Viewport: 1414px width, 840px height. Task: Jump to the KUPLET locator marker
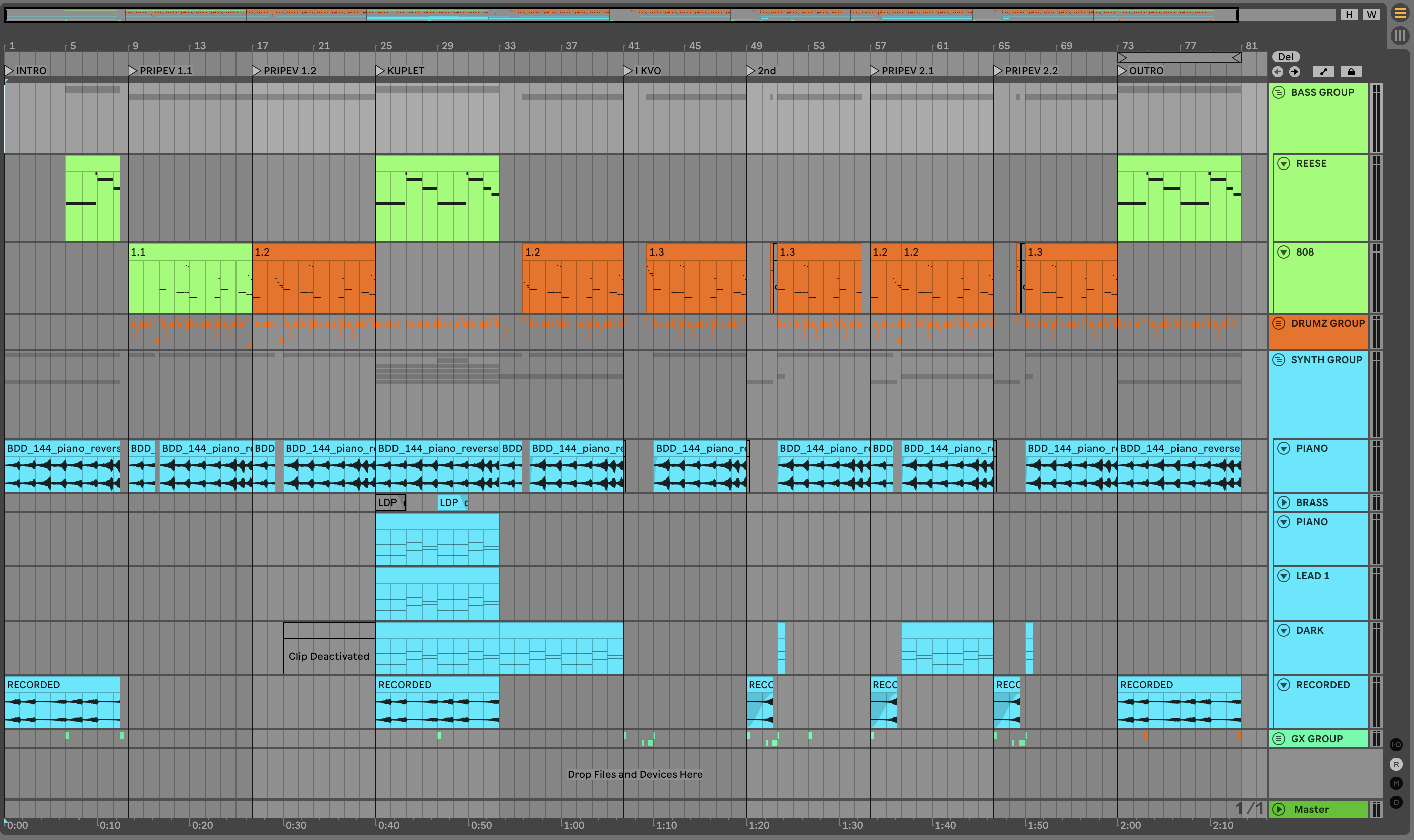click(380, 71)
